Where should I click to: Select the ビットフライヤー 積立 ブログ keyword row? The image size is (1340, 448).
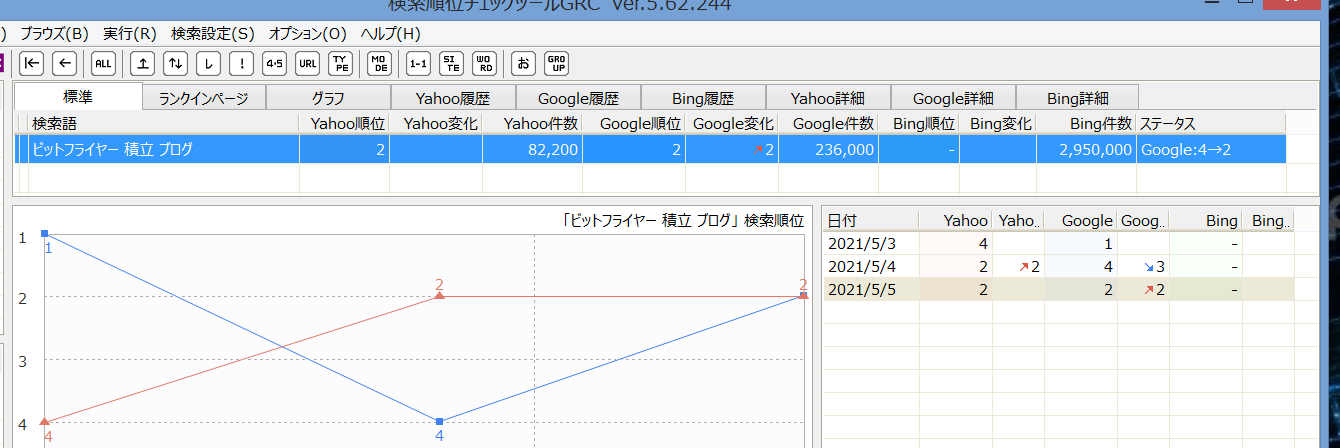652,150
